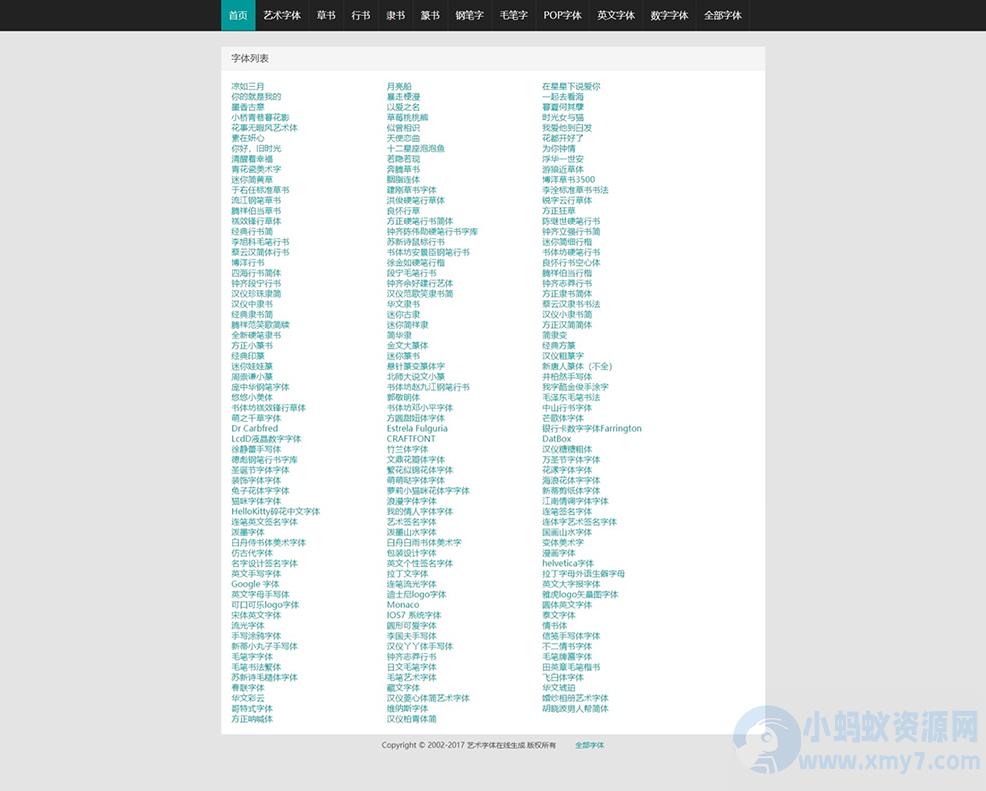Open the 十二星座泡泡鱼 font
Viewport: 986px width, 791px height.
click(416, 148)
